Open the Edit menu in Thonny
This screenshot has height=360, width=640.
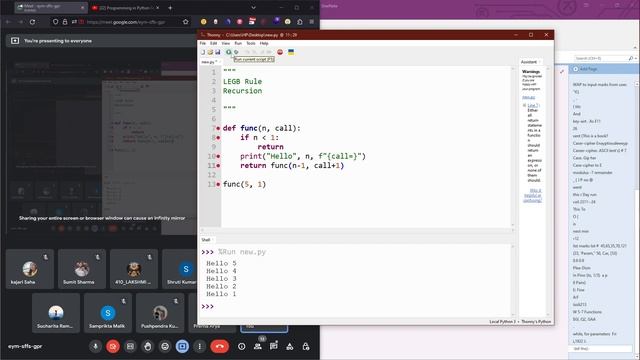(213, 43)
